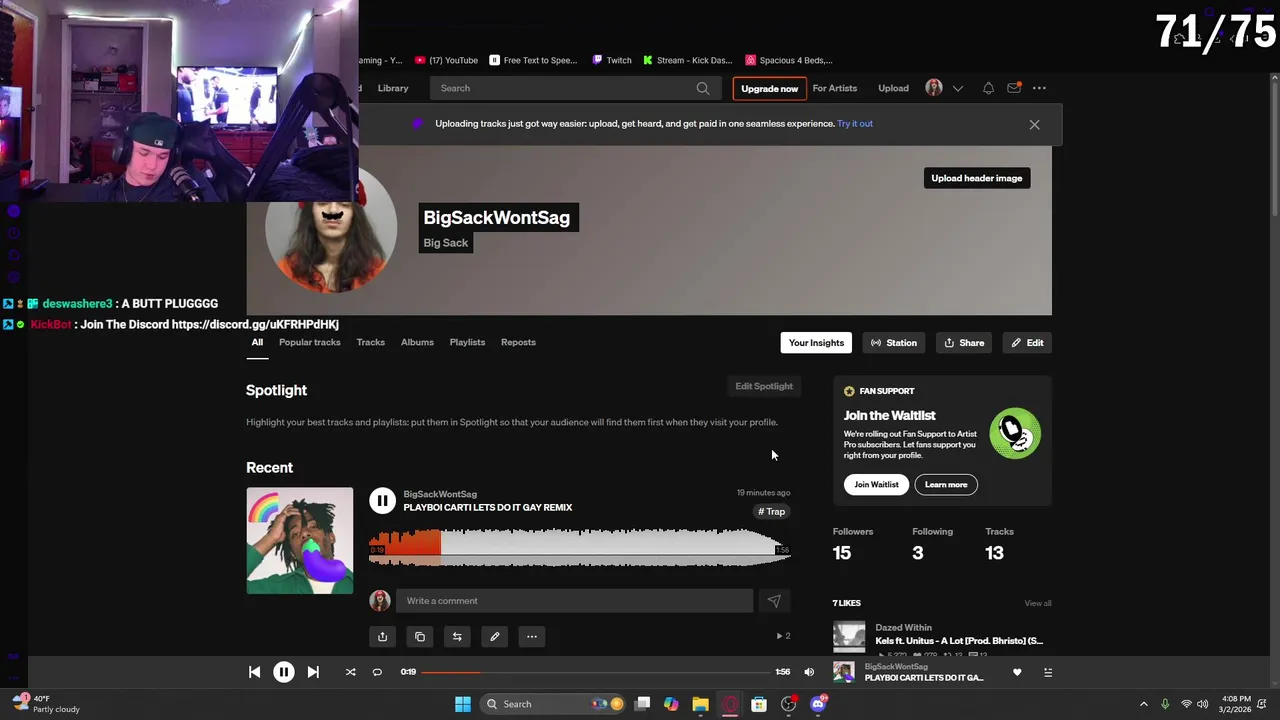Share the track with share icon

[382, 636]
